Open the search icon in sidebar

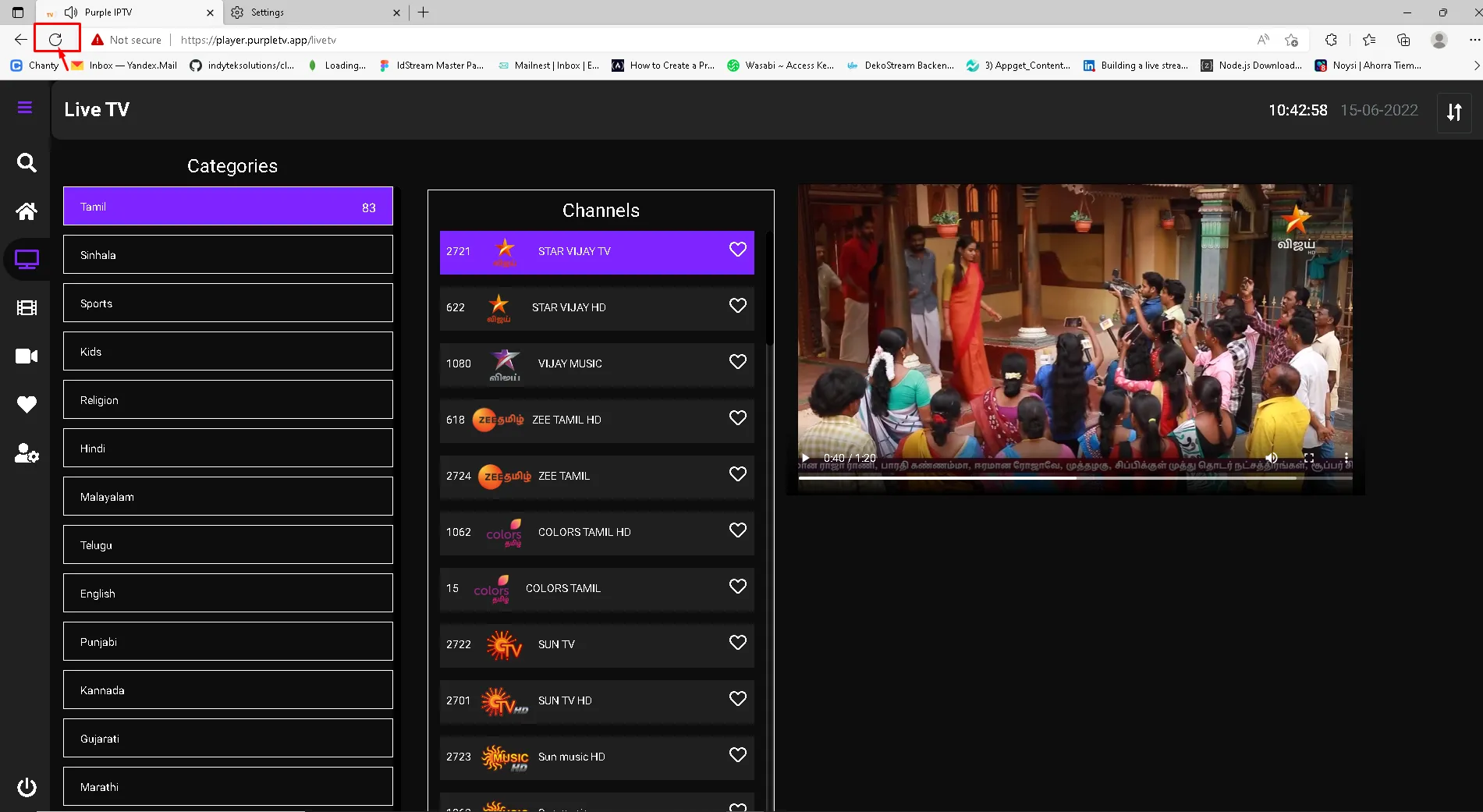pos(27,163)
